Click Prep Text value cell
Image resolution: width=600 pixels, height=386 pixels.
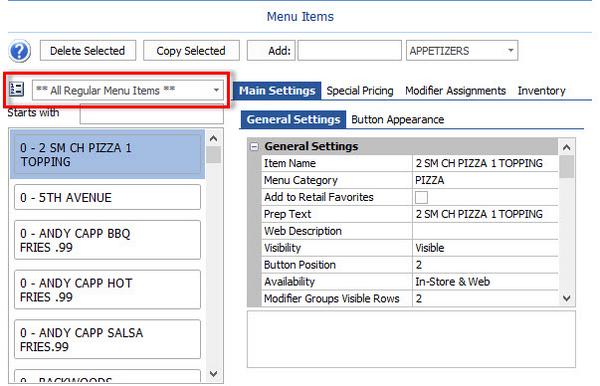click(x=485, y=214)
